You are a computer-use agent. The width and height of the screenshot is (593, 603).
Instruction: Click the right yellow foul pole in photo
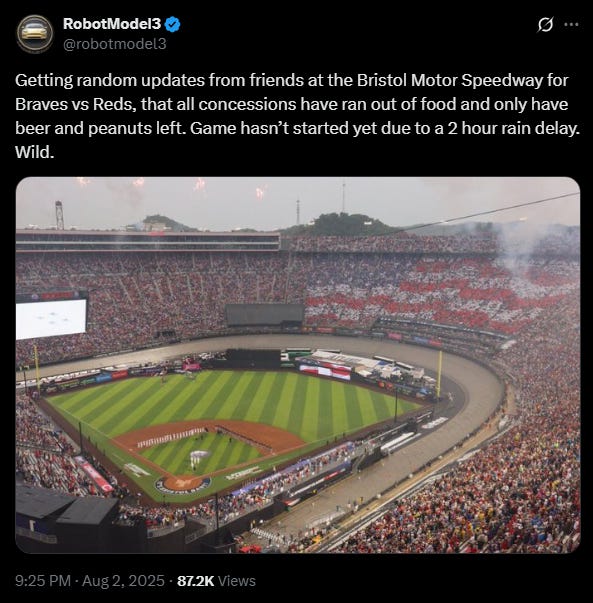pos(439,373)
